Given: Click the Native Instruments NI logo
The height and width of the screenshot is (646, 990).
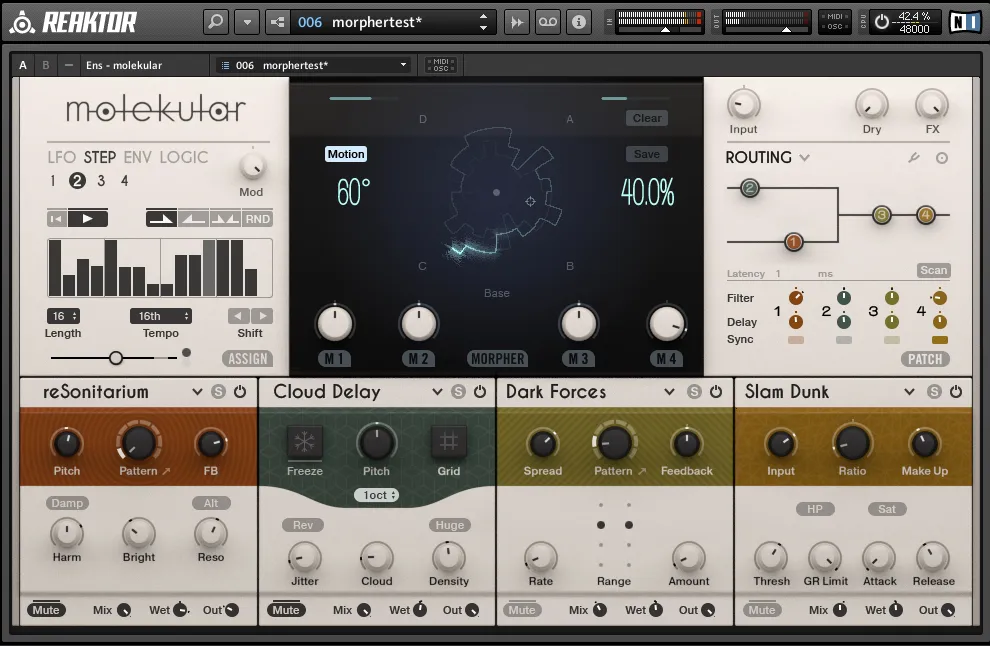Looking at the screenshot, I should 965,22.
